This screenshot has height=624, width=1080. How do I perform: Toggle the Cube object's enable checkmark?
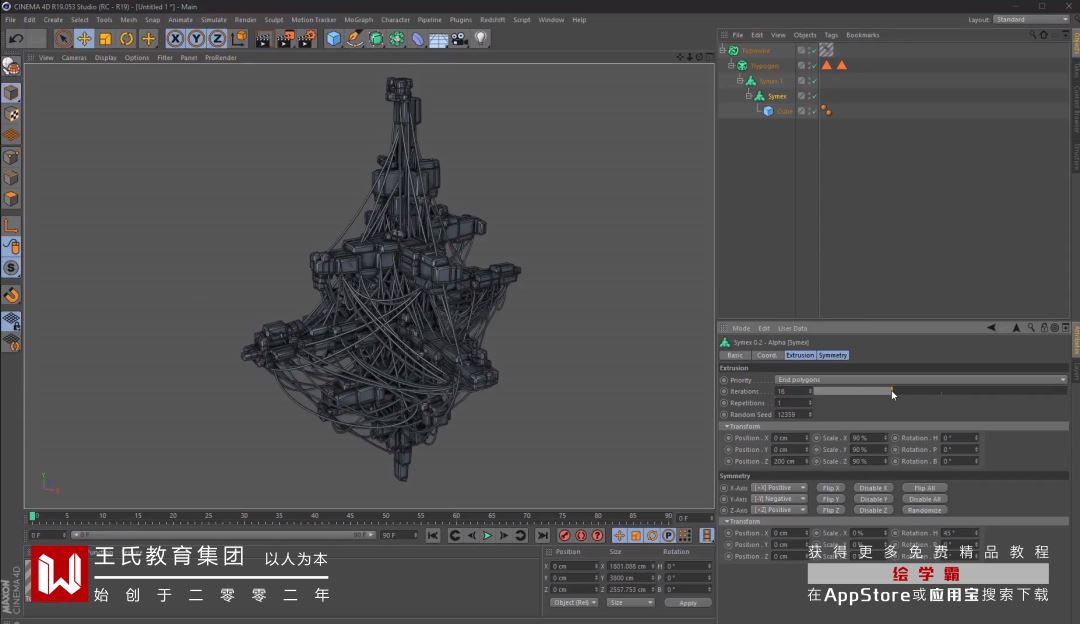(814, 111)
